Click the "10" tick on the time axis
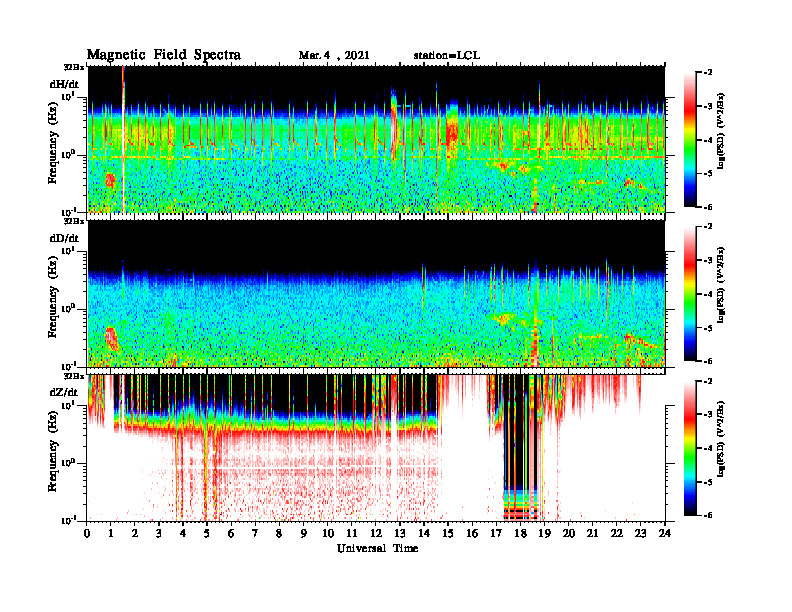Image resolution: width=792 pixels, height=612 pixels. pyautogui.click(x=328, y=534)
